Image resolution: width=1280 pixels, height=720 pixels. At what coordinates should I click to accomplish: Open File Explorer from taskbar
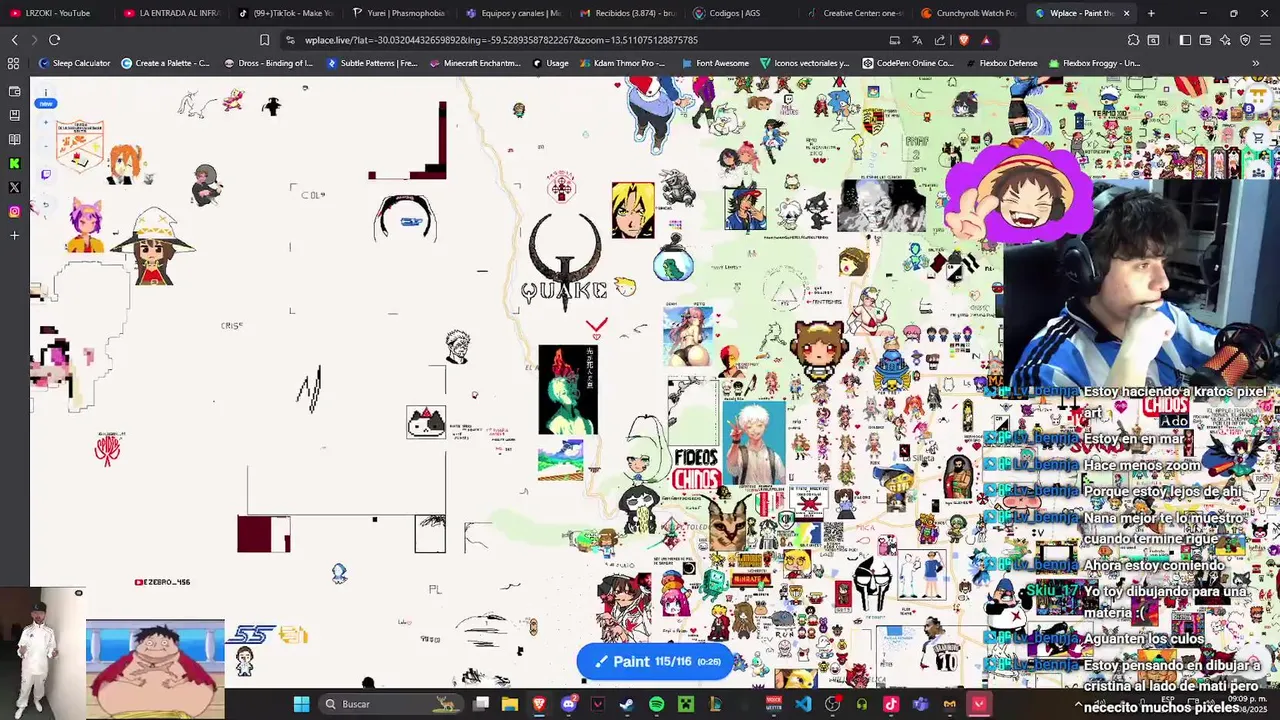(x=510, y=704)
